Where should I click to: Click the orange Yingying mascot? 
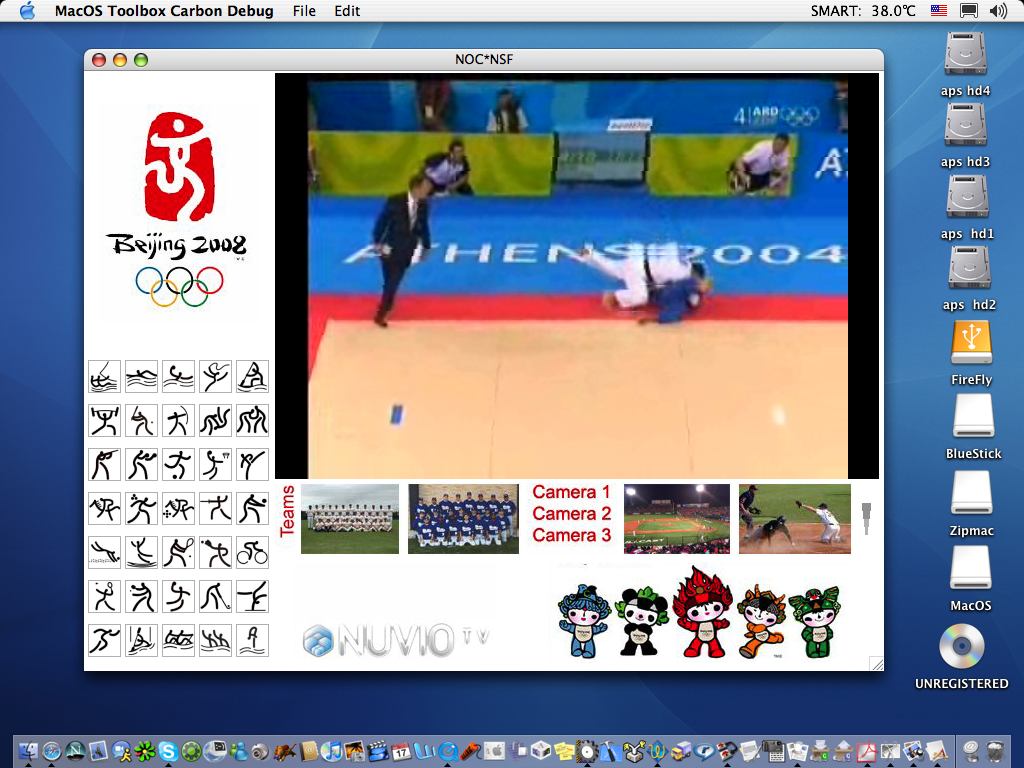(x=761, y=621)
